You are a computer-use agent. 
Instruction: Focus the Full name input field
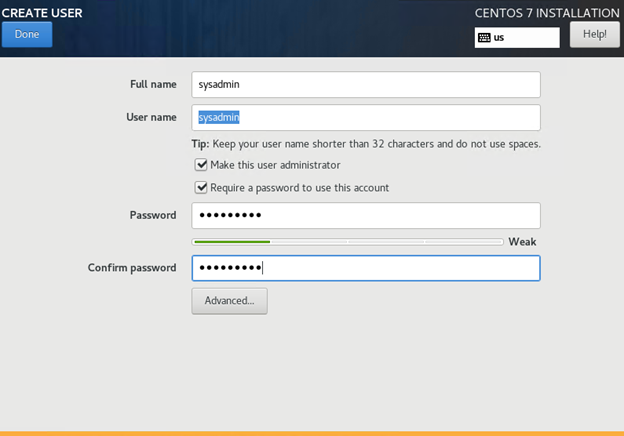coord(366,84)
